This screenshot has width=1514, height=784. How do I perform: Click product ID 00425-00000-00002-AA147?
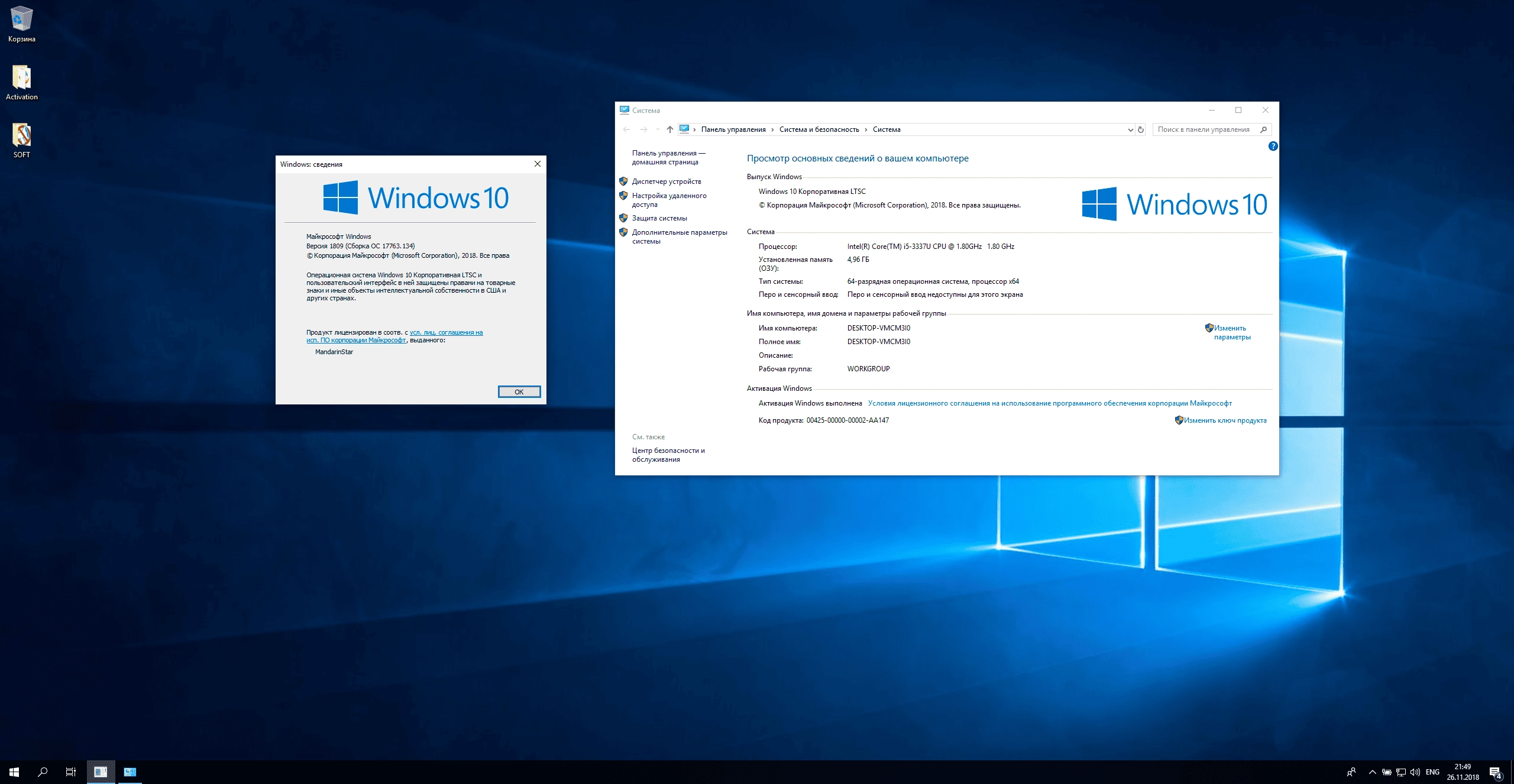click(847, 420)
